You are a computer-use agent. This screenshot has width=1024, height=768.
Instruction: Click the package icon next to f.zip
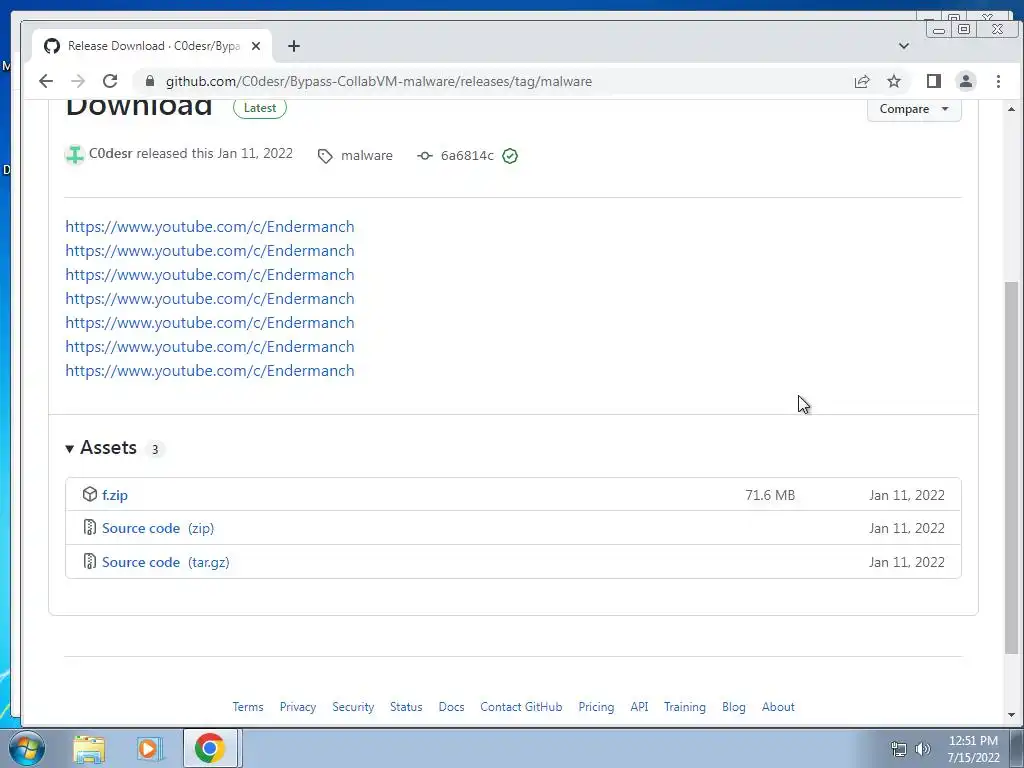tap(90, 494)
